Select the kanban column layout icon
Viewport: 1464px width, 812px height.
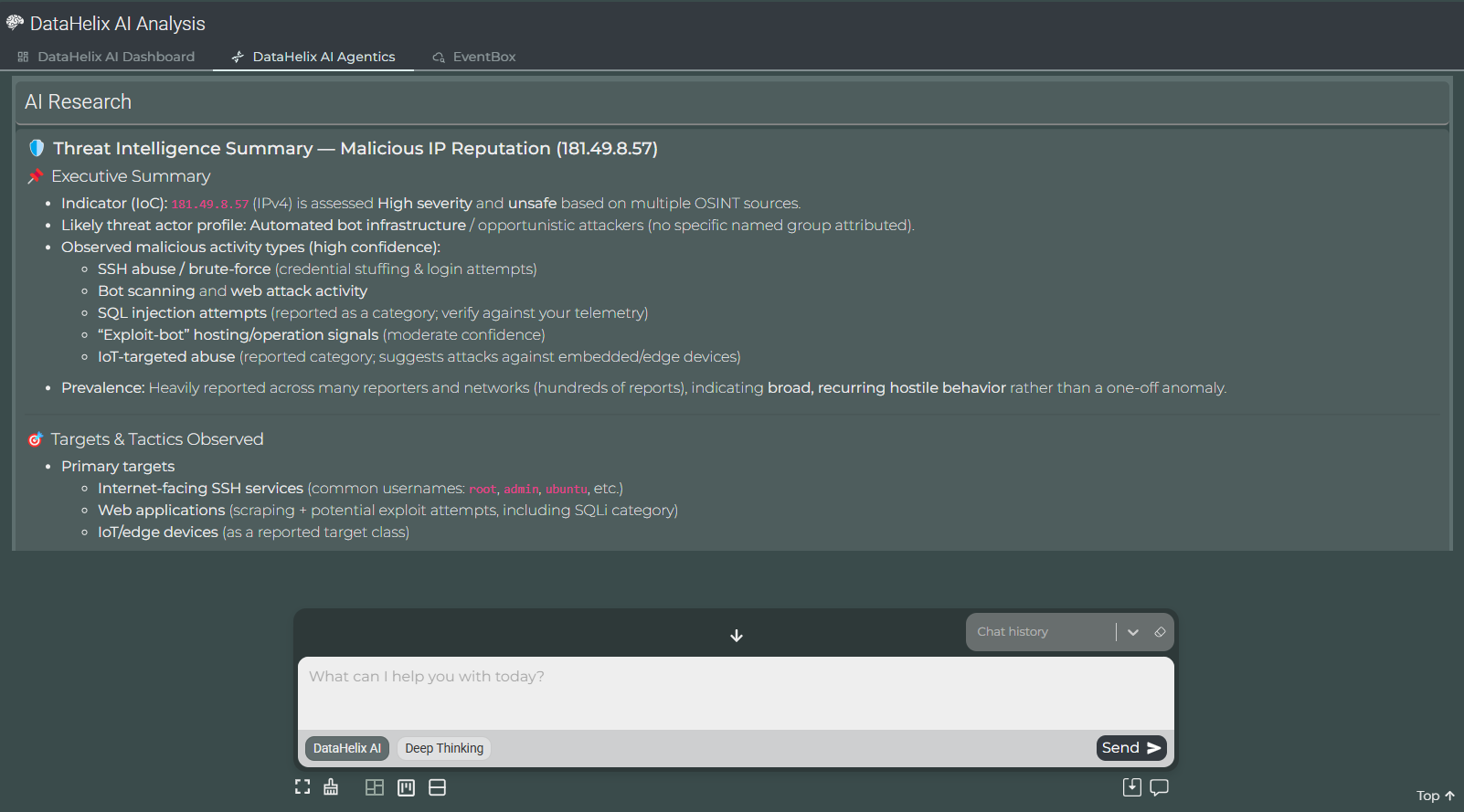(x=407, y=787)
